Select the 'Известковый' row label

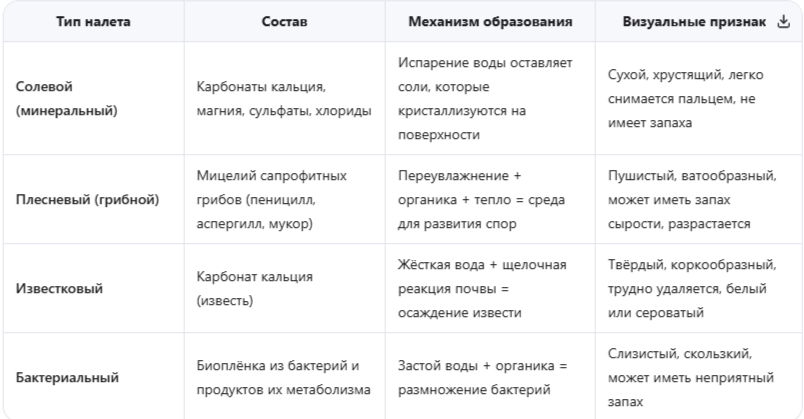pos(59,288)
